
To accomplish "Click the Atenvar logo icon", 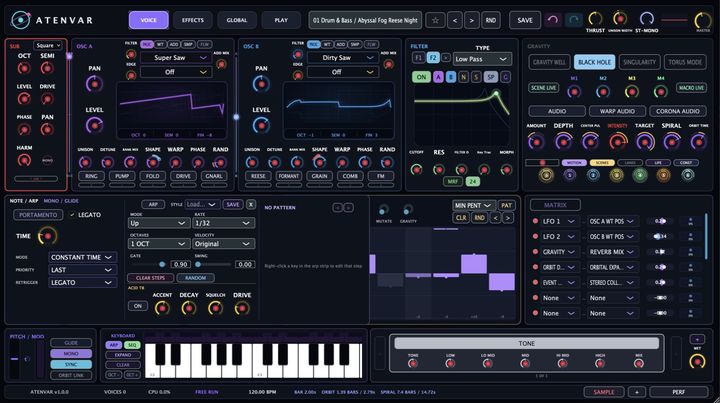I will pos(21,20).
